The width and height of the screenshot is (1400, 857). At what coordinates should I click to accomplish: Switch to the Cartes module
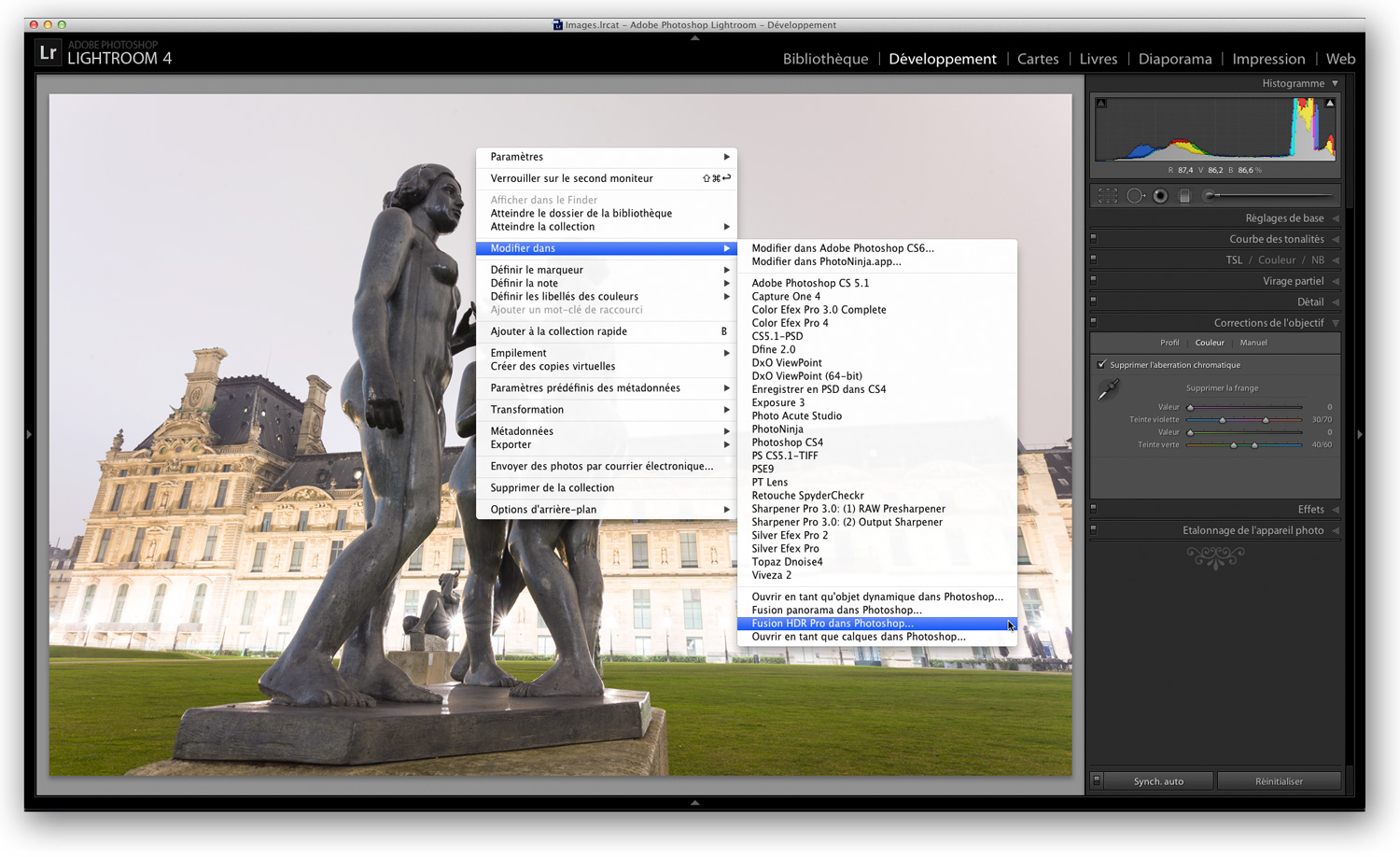[1038, 59]
